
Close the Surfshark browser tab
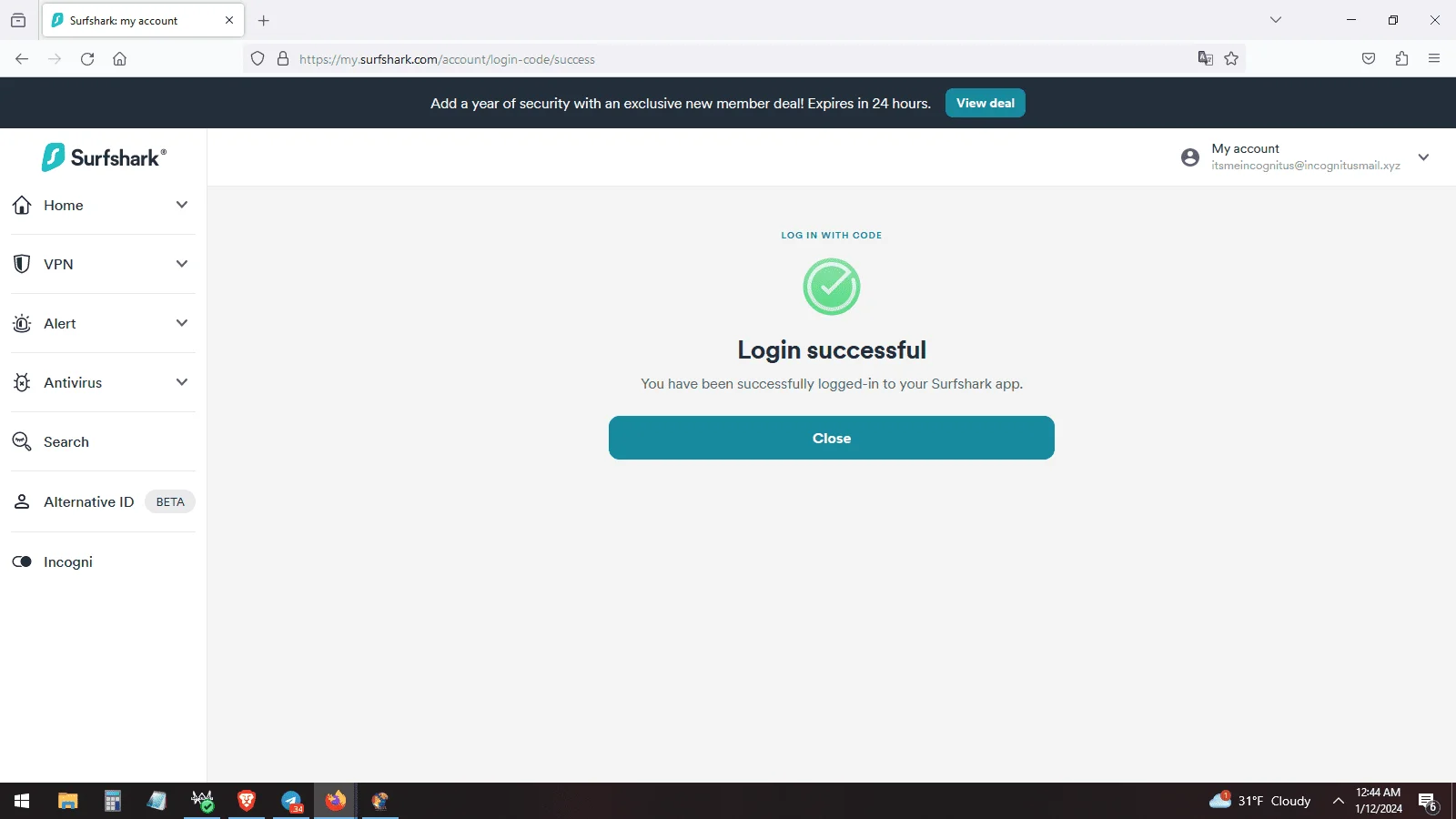pos(229,20)
